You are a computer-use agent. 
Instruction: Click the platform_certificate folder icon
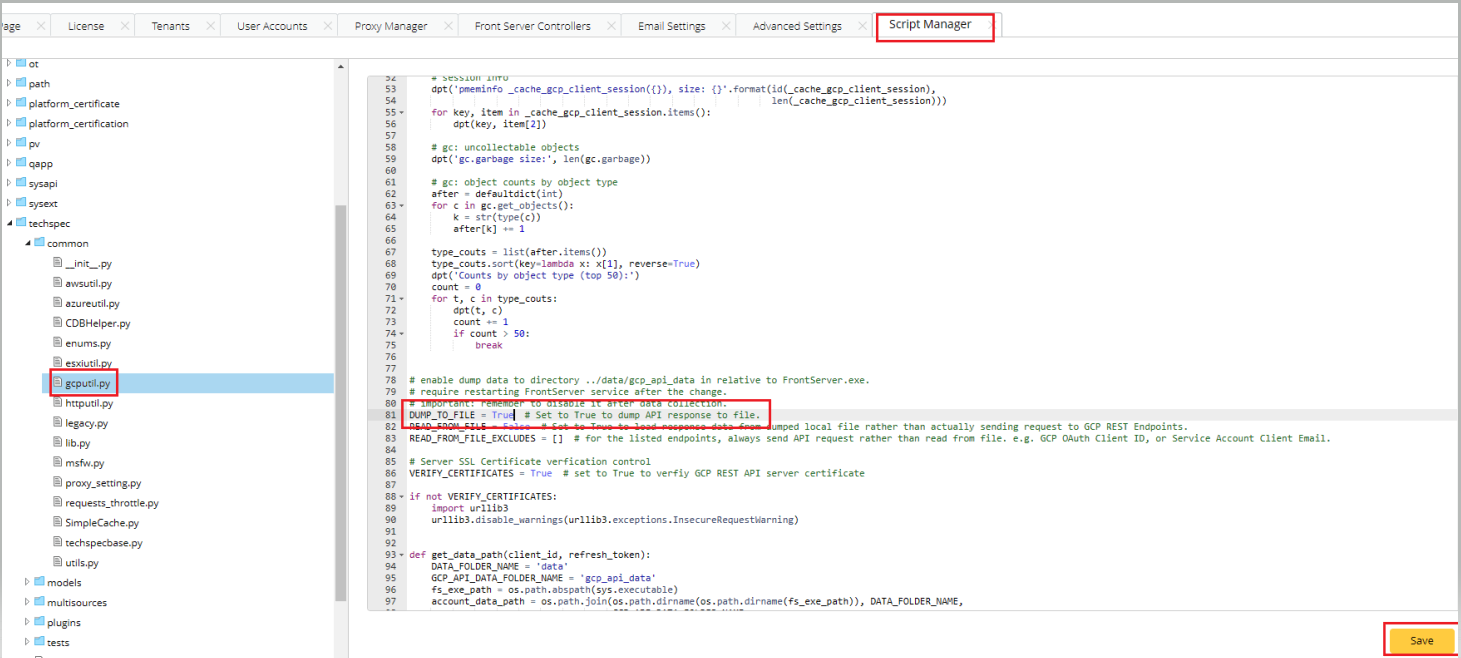pos(20,103)
